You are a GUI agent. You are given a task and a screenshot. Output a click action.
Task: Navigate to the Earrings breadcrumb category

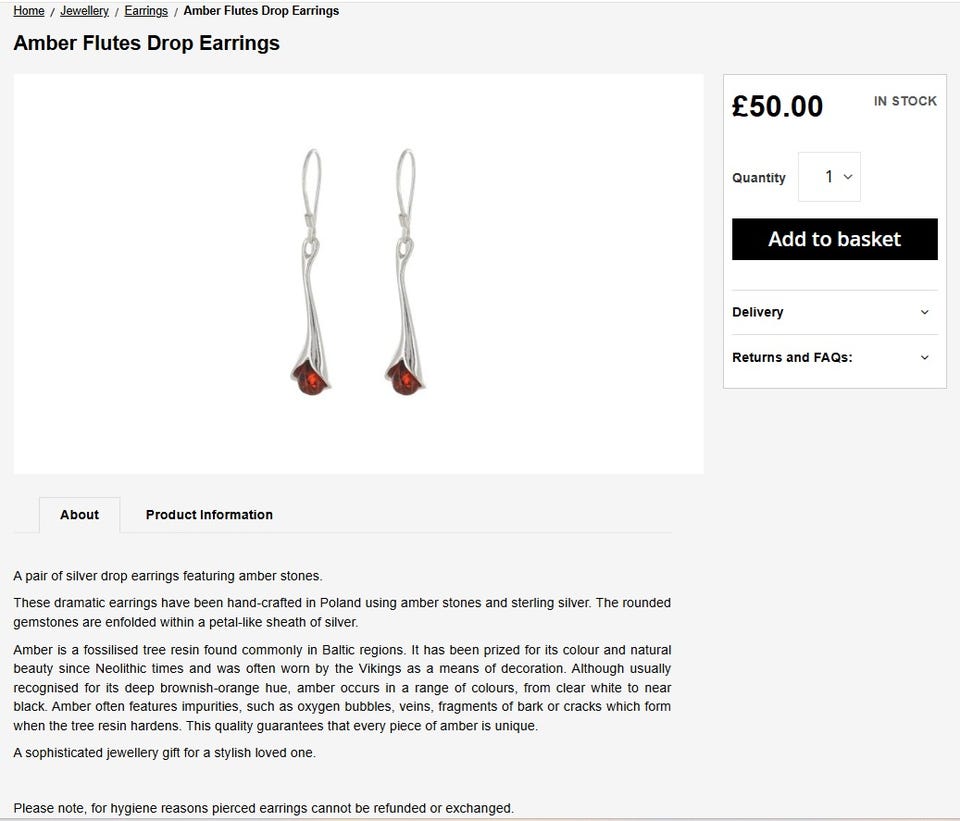[x=146, y=11]
